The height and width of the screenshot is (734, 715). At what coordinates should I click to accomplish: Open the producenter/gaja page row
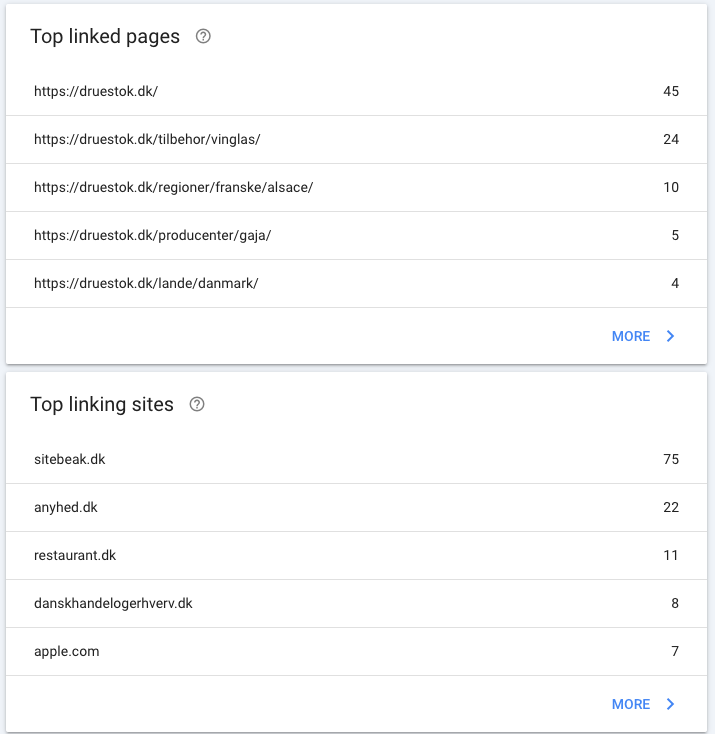[x=356, y=235]
